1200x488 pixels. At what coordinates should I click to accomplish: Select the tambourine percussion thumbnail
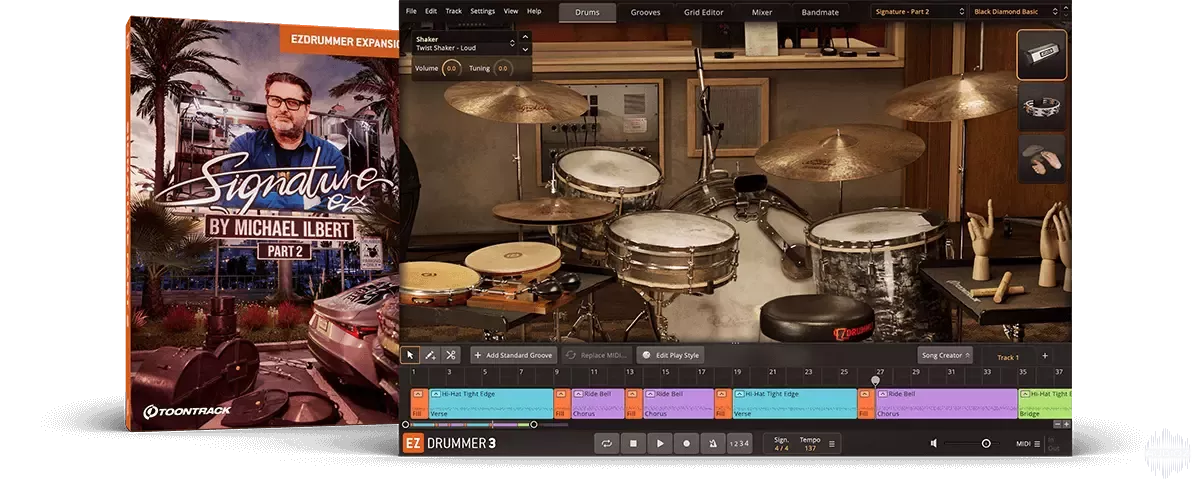1042,107
